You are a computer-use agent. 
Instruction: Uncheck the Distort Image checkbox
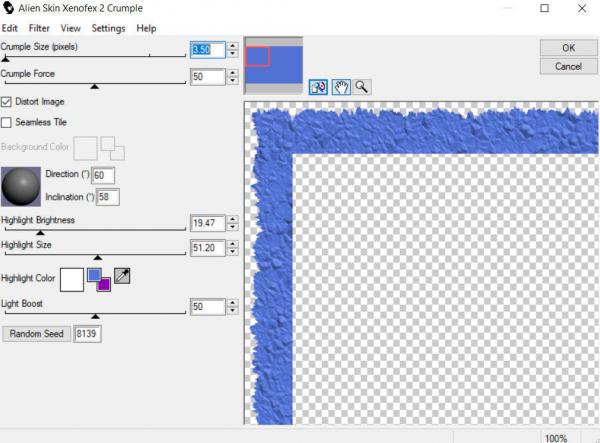tap(7, 102)
